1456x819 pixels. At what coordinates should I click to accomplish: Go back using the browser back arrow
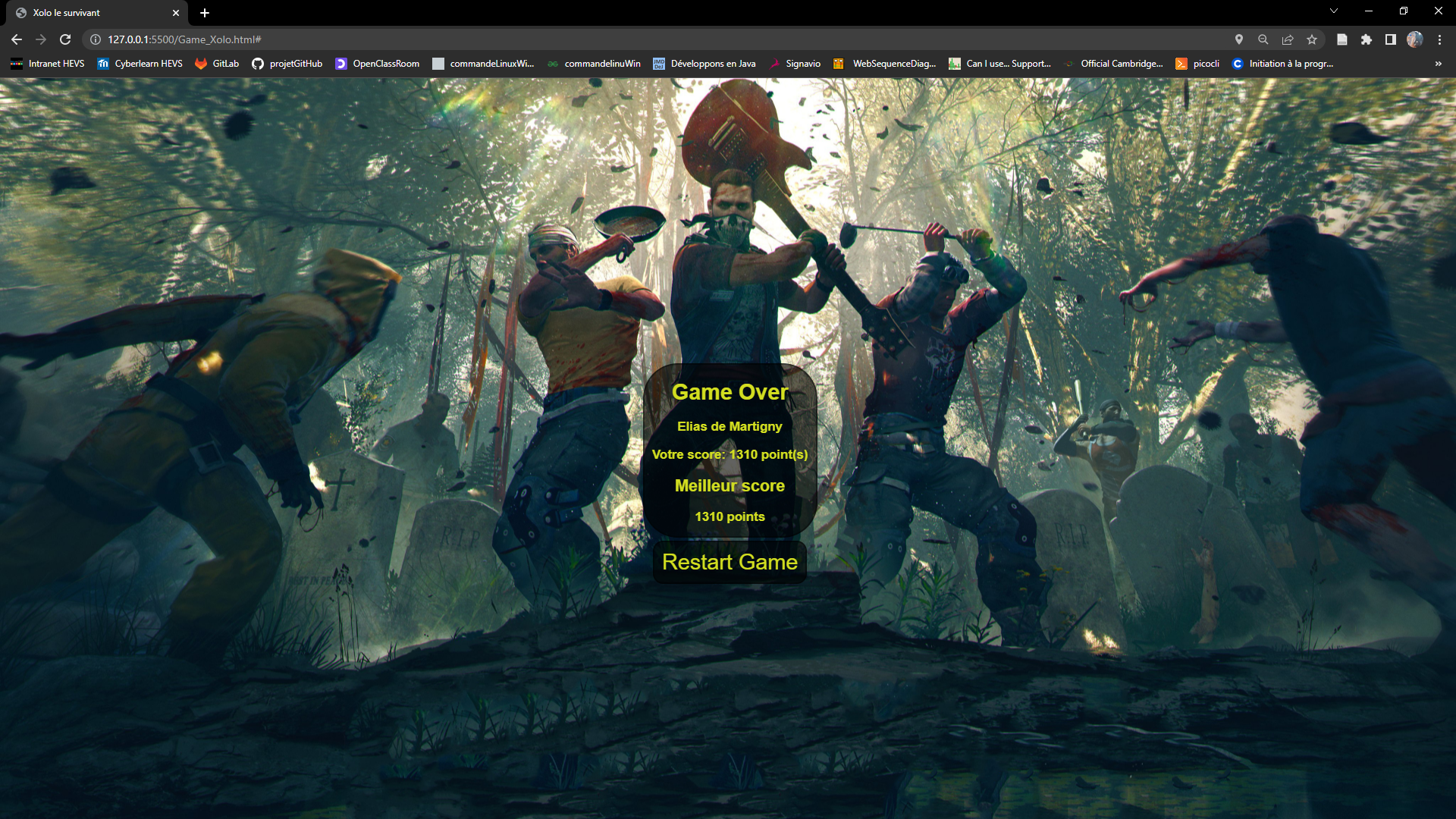pos(17,39)
